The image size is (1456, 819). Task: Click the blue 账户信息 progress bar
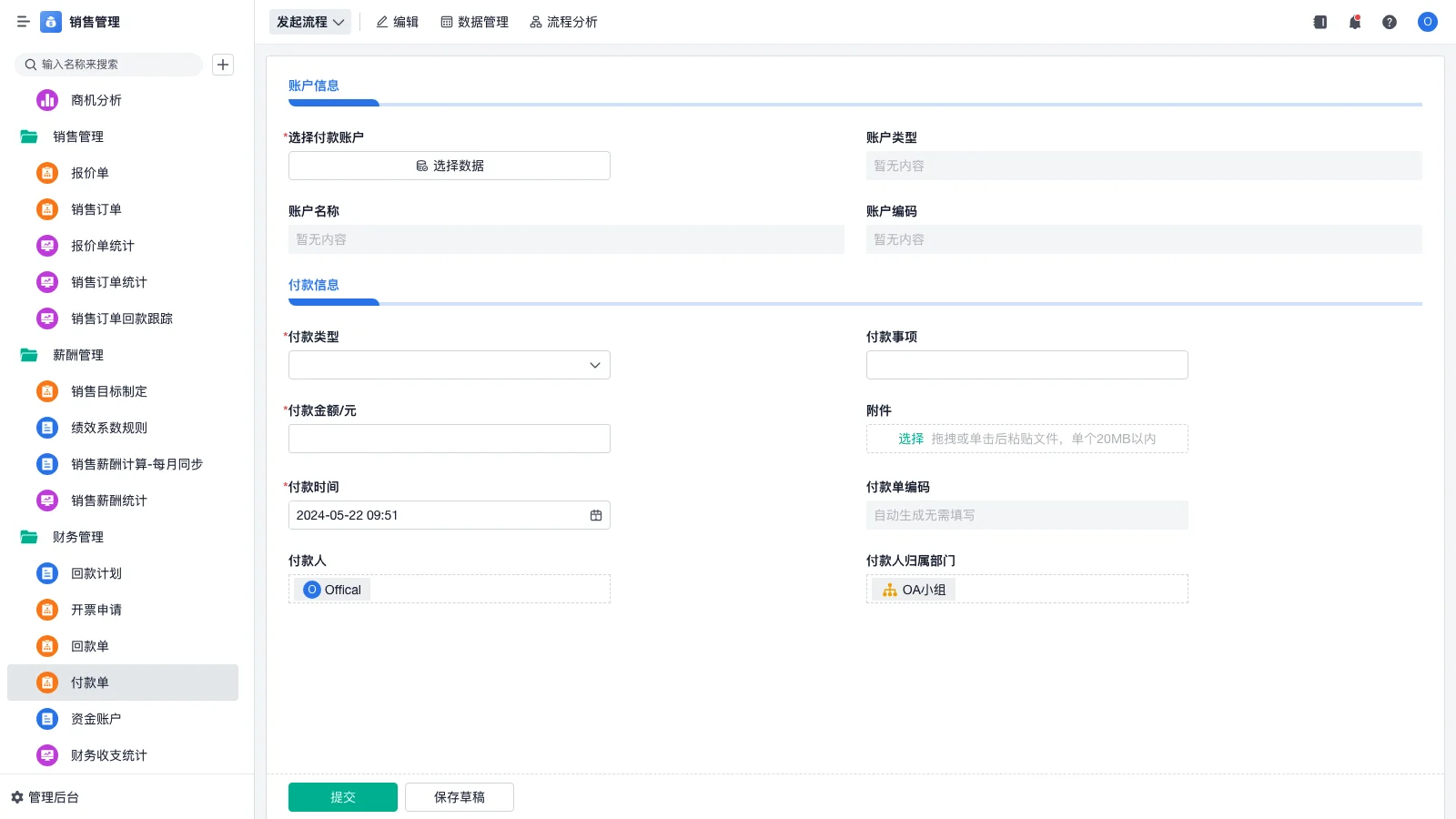tap(333, 103)
